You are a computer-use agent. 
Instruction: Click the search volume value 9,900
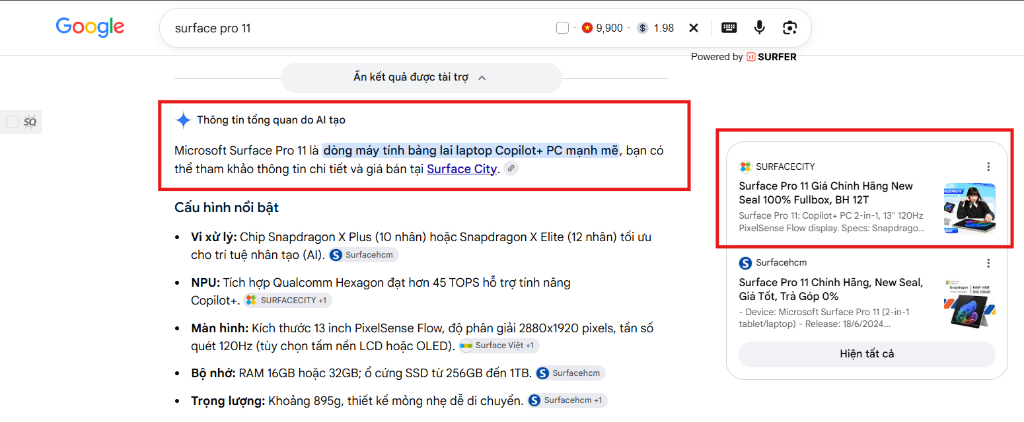tap(609, 28)
